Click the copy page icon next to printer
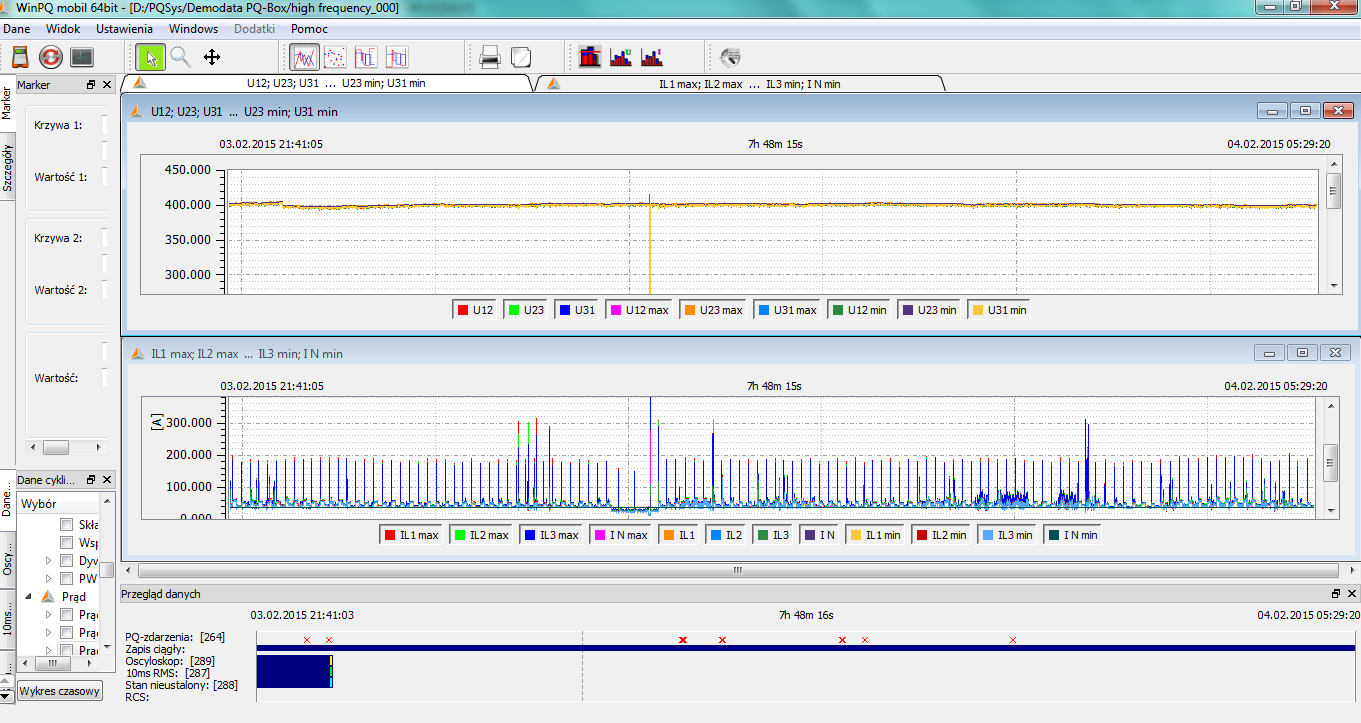This screenshot has width=1361, height=723. [521, 57]
